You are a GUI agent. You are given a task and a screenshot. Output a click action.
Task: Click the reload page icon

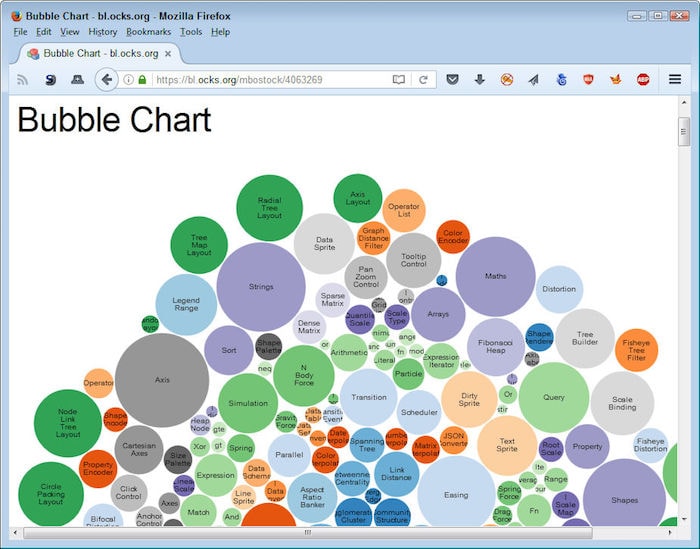[x=423, y=80]
